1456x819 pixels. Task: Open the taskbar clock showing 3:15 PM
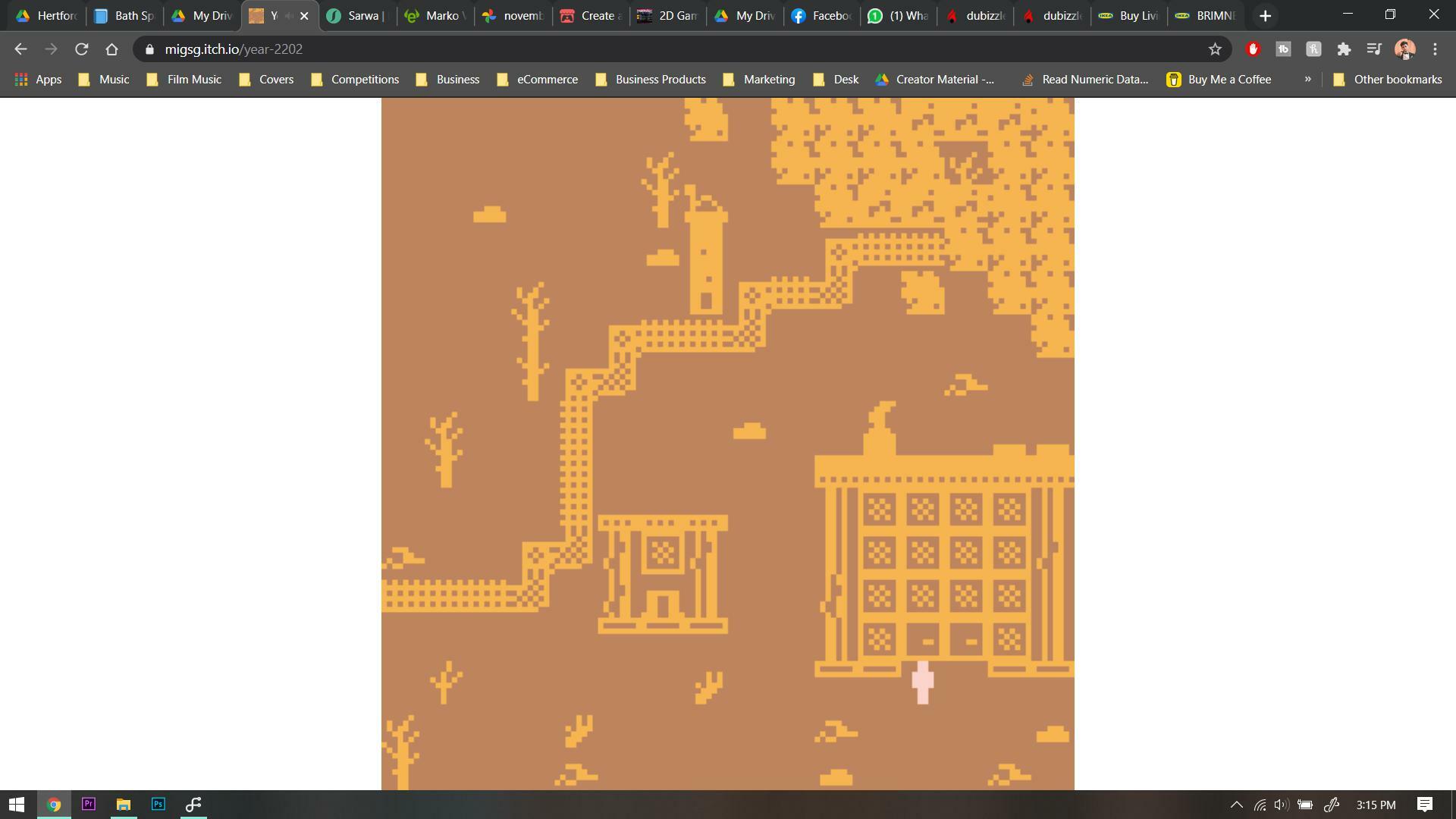[1376, 805]
